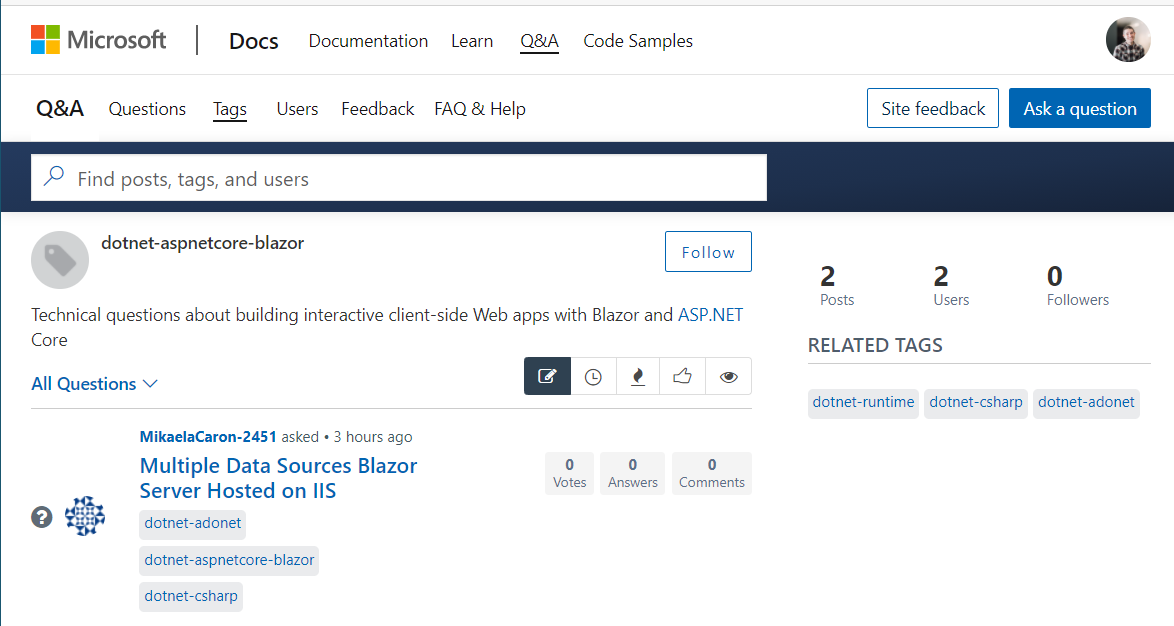
Task: Open the Multiple Data Sources Blazor question
Action: (279, 478)
